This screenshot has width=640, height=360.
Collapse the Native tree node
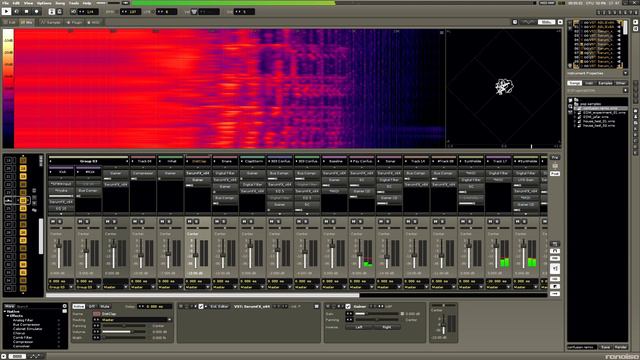coord(5,311)
